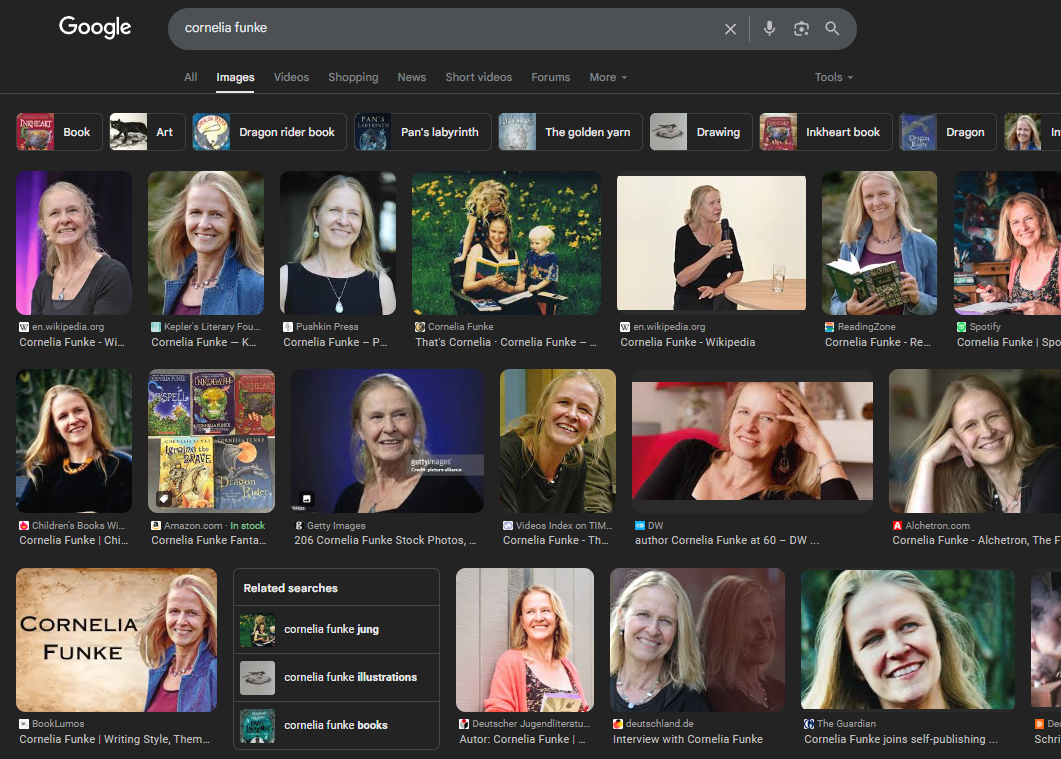The width and height of the screenshot is (1061, 759).
Task: Pick the Inkheart book chip
Action: coord(826,132)
